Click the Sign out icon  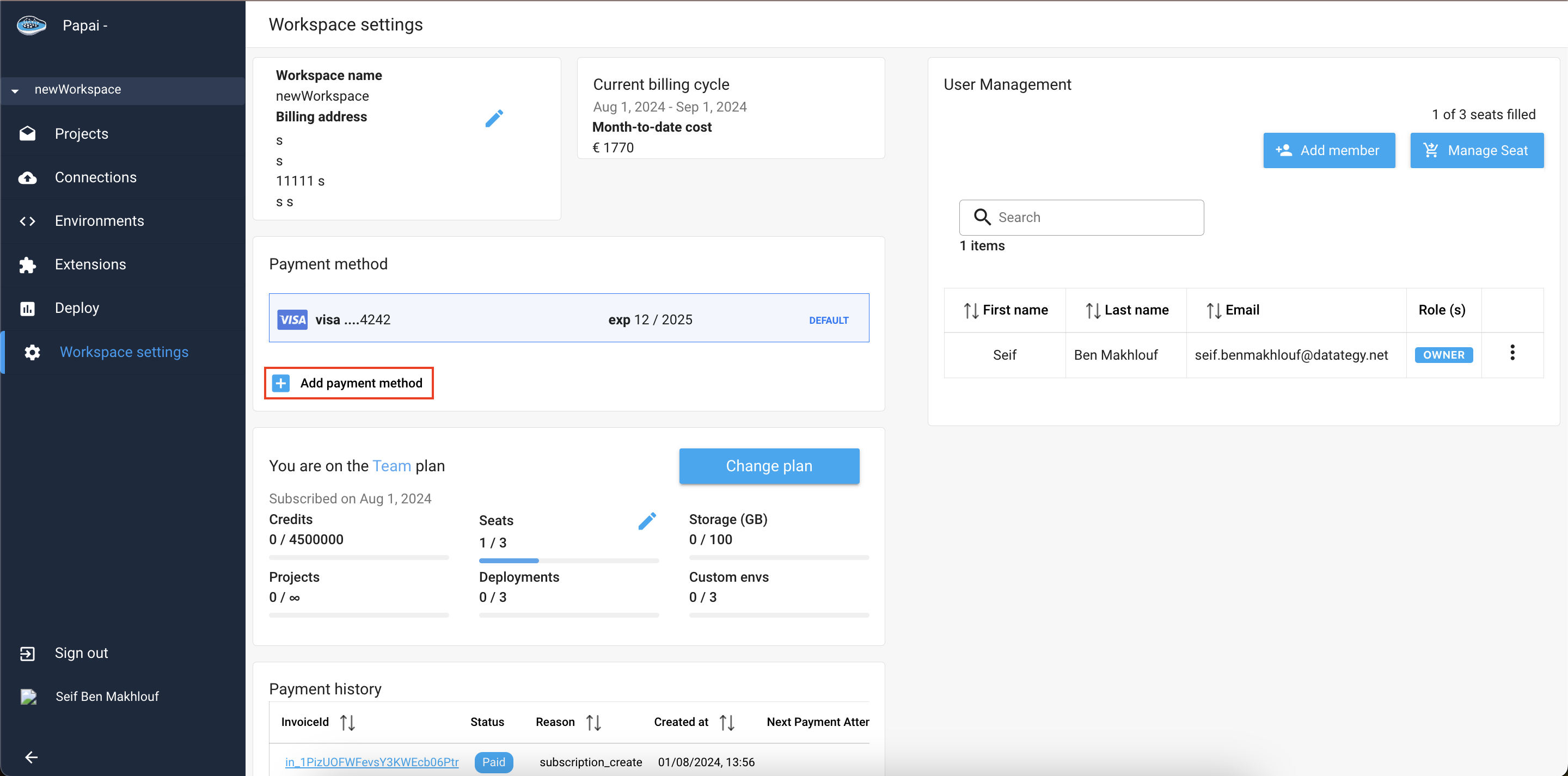tap(27, 653)
